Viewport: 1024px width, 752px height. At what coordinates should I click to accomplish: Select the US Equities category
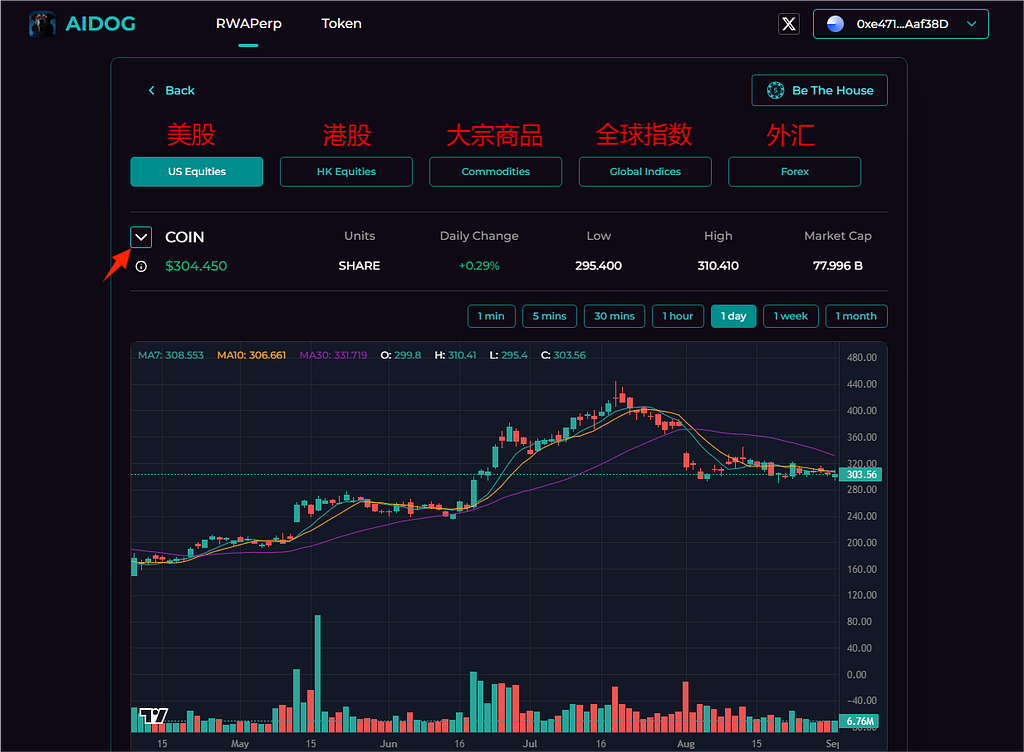coord(197,172)
